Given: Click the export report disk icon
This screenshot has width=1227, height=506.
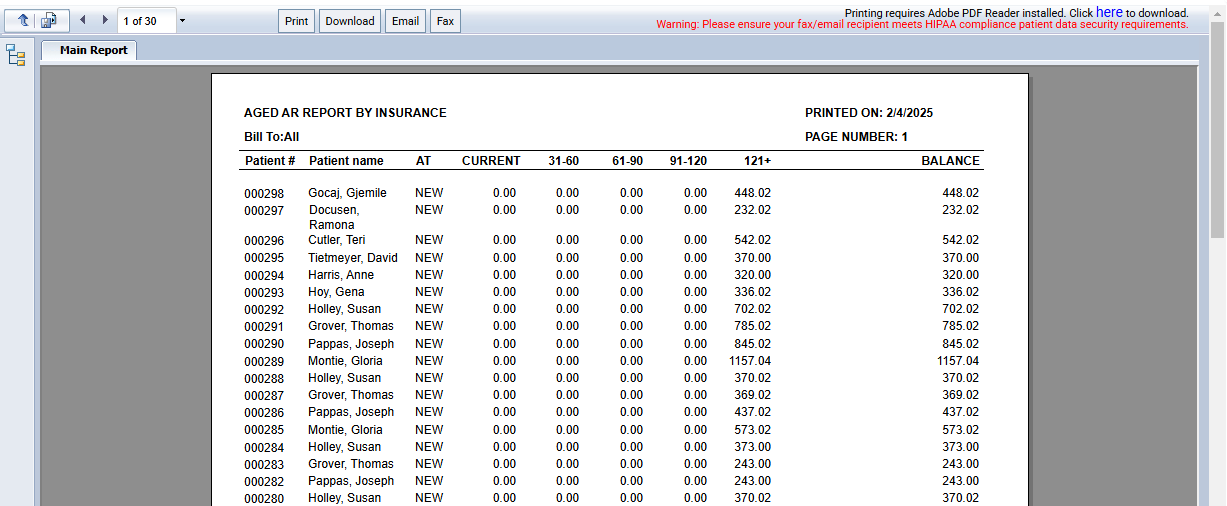Looking at the screenshot, I should click(x=49, y=20).
